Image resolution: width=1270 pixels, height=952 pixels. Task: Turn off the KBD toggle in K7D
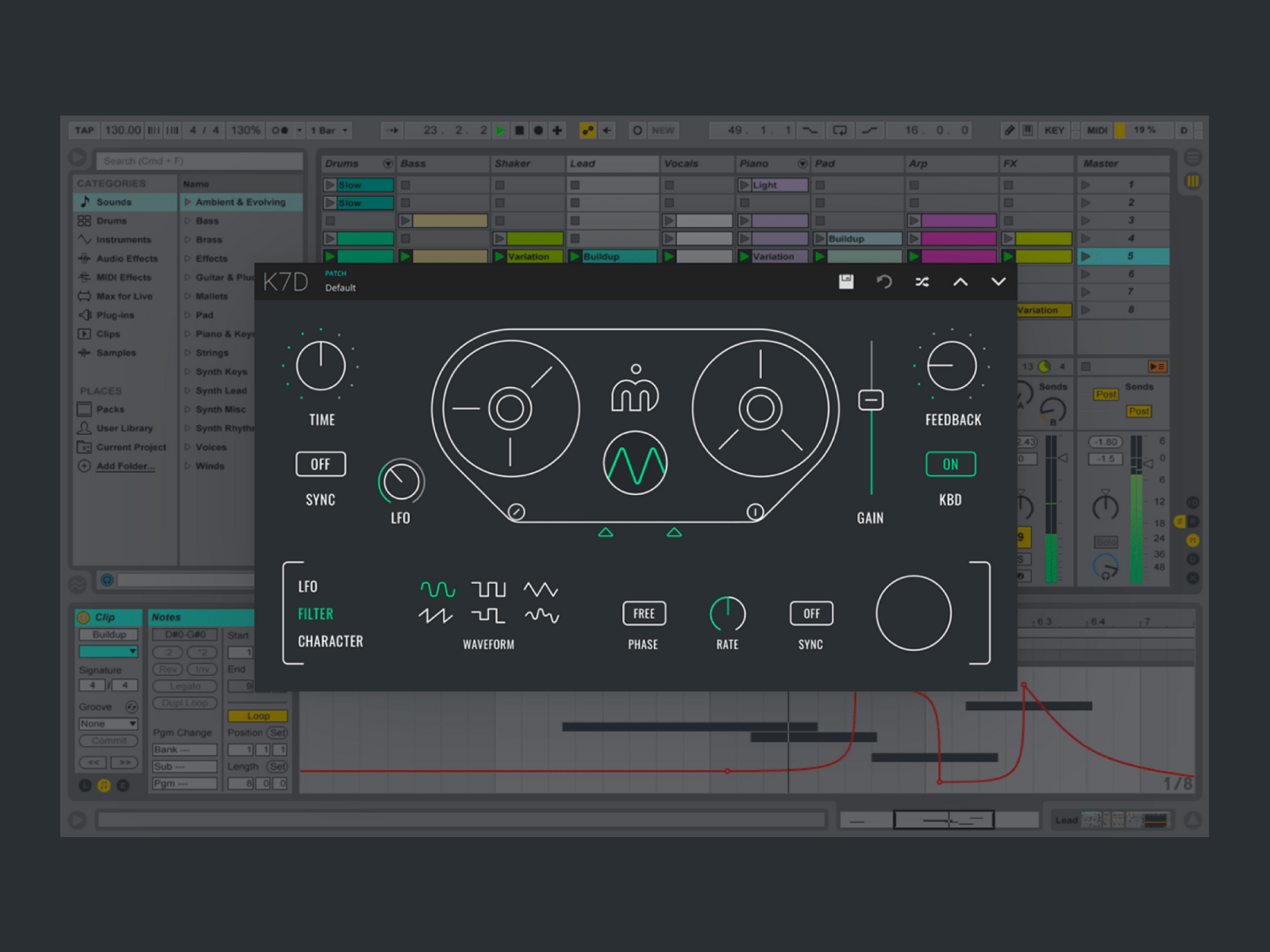(950, 464)
